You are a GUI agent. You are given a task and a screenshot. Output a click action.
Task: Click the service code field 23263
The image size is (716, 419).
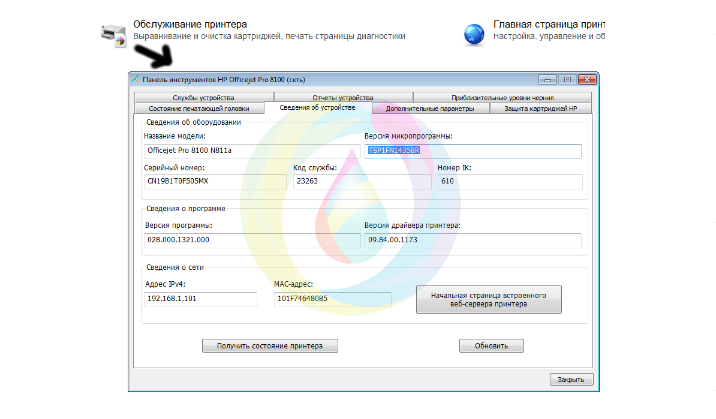[x=362, y=182]
